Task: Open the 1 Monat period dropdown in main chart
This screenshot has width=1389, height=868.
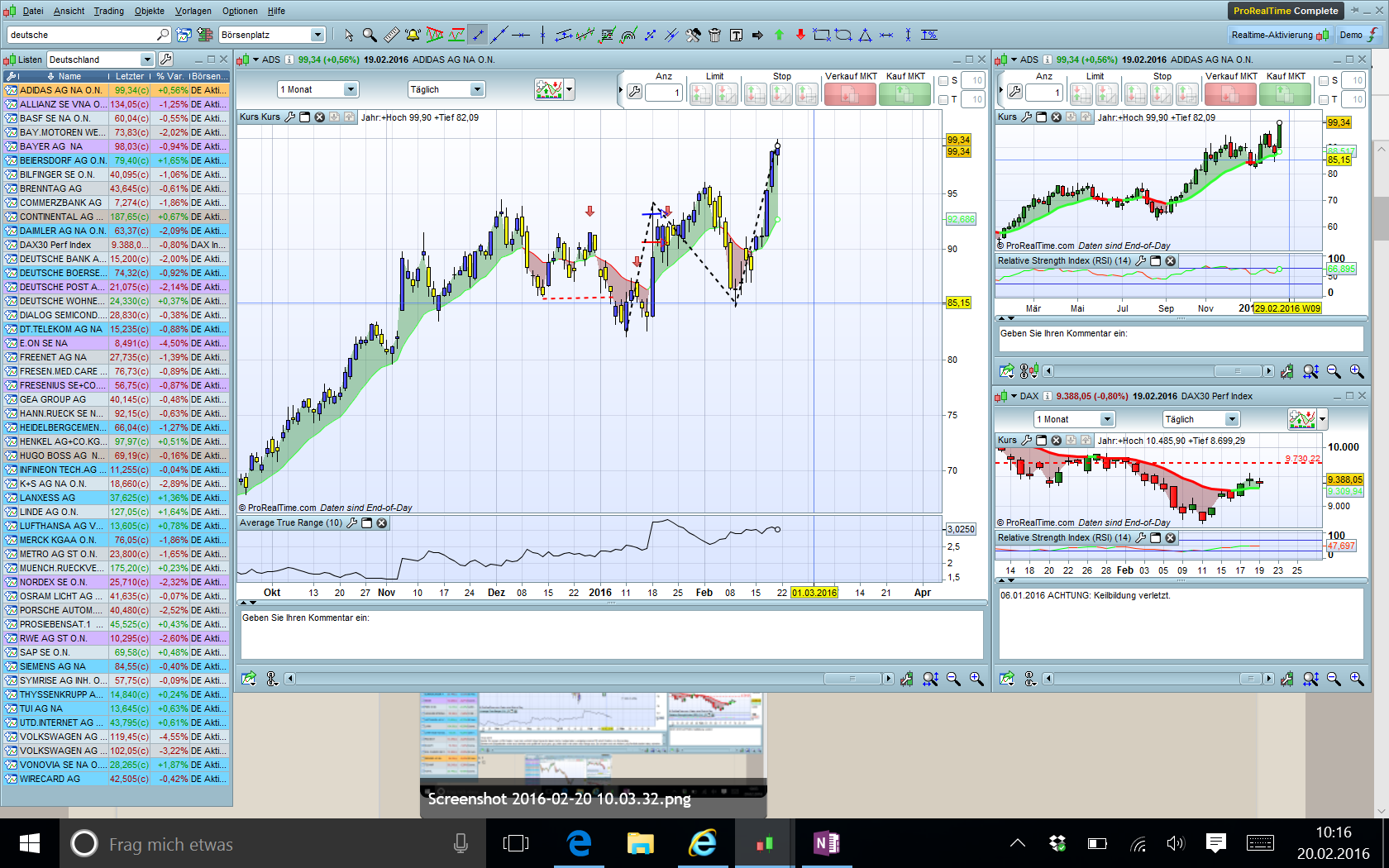Action: point(351,89)
